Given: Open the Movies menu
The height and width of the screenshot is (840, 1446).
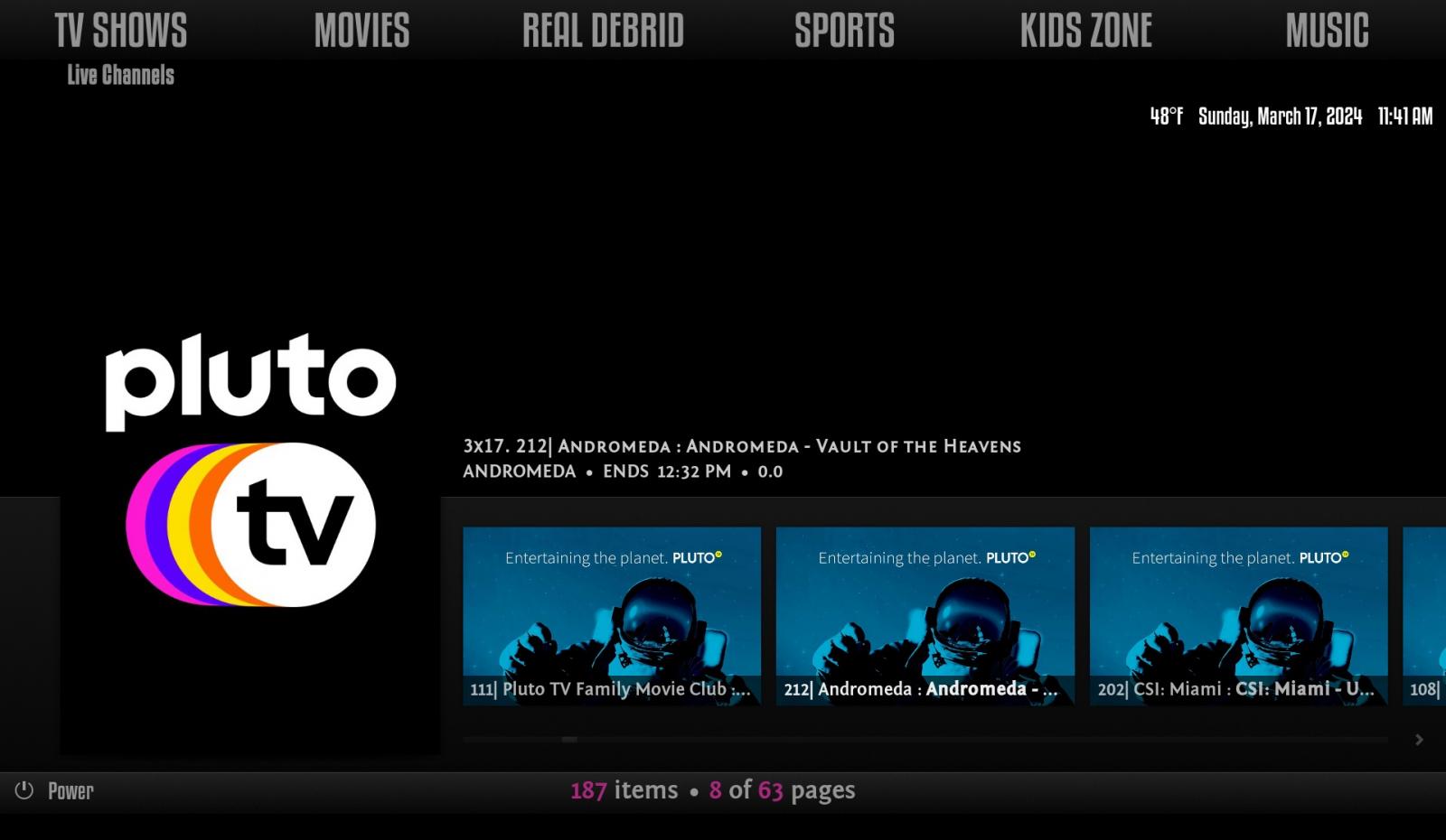Looking at the screenshot, I should (361, 31).
